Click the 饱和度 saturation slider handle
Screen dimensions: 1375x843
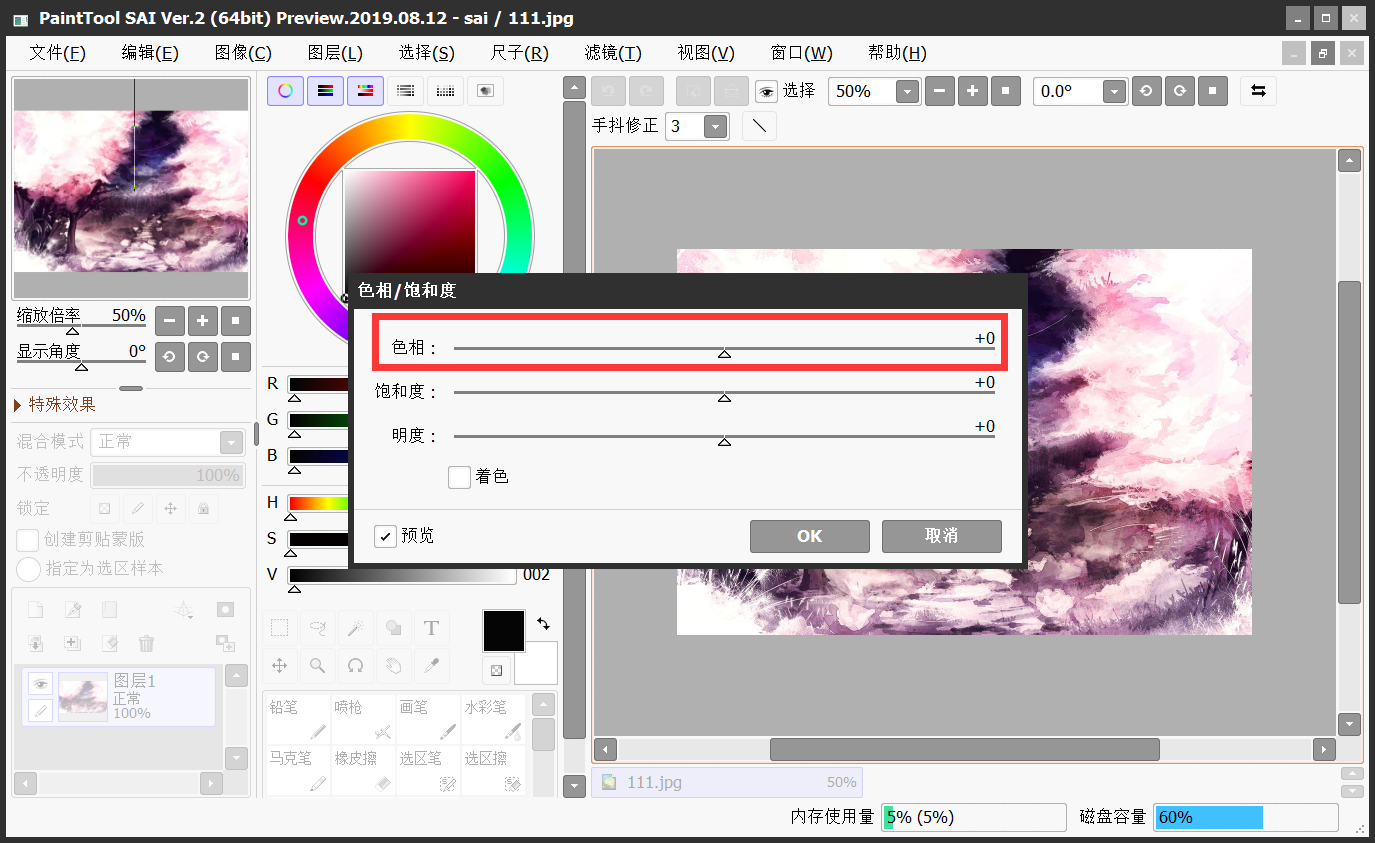pyautogui.click(x=724, y=397)
